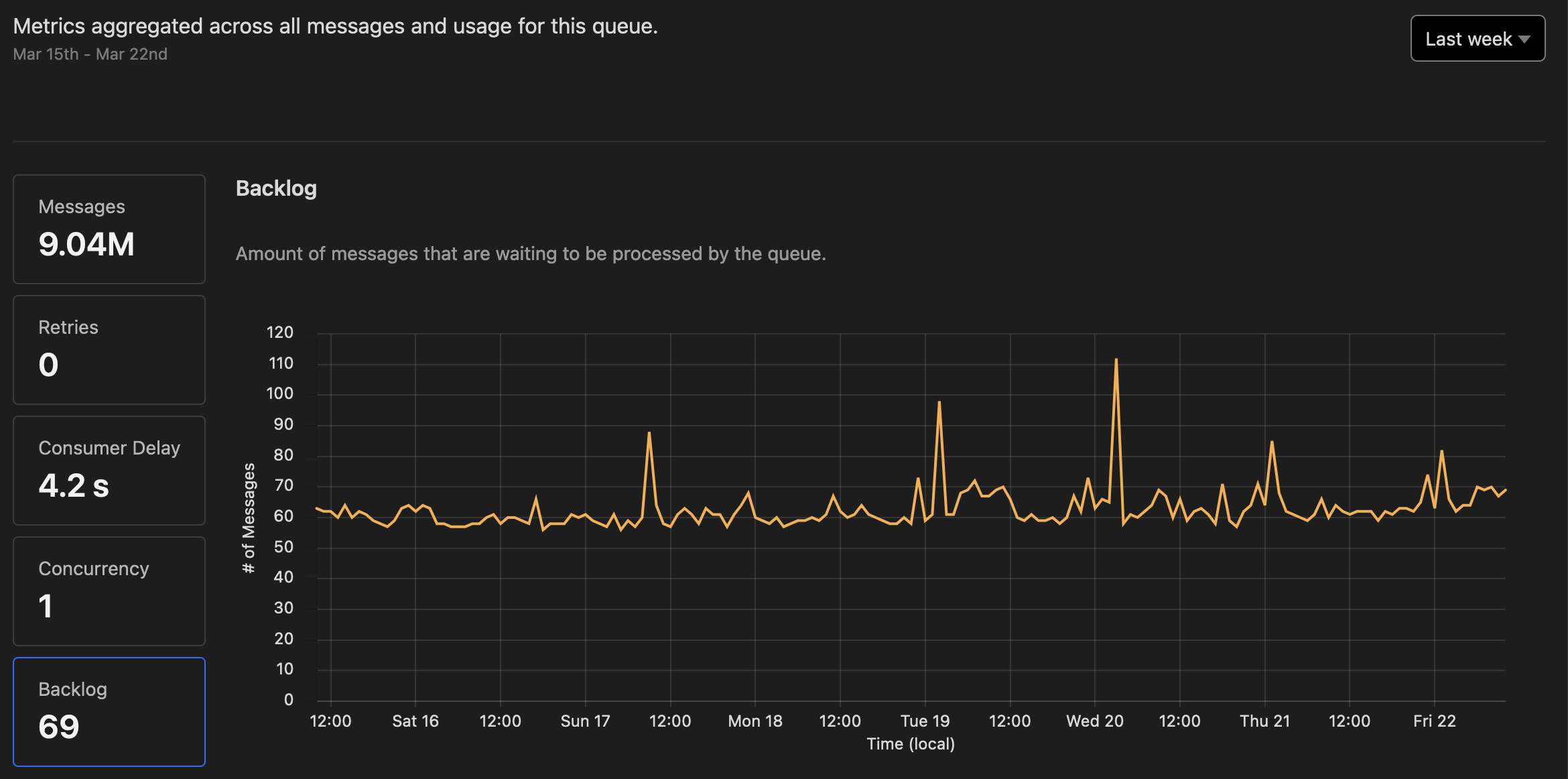Screen dimensions: 1568x779
Task: Click the 4.2 s consumer delay value
Action: [x=74, y=485]
